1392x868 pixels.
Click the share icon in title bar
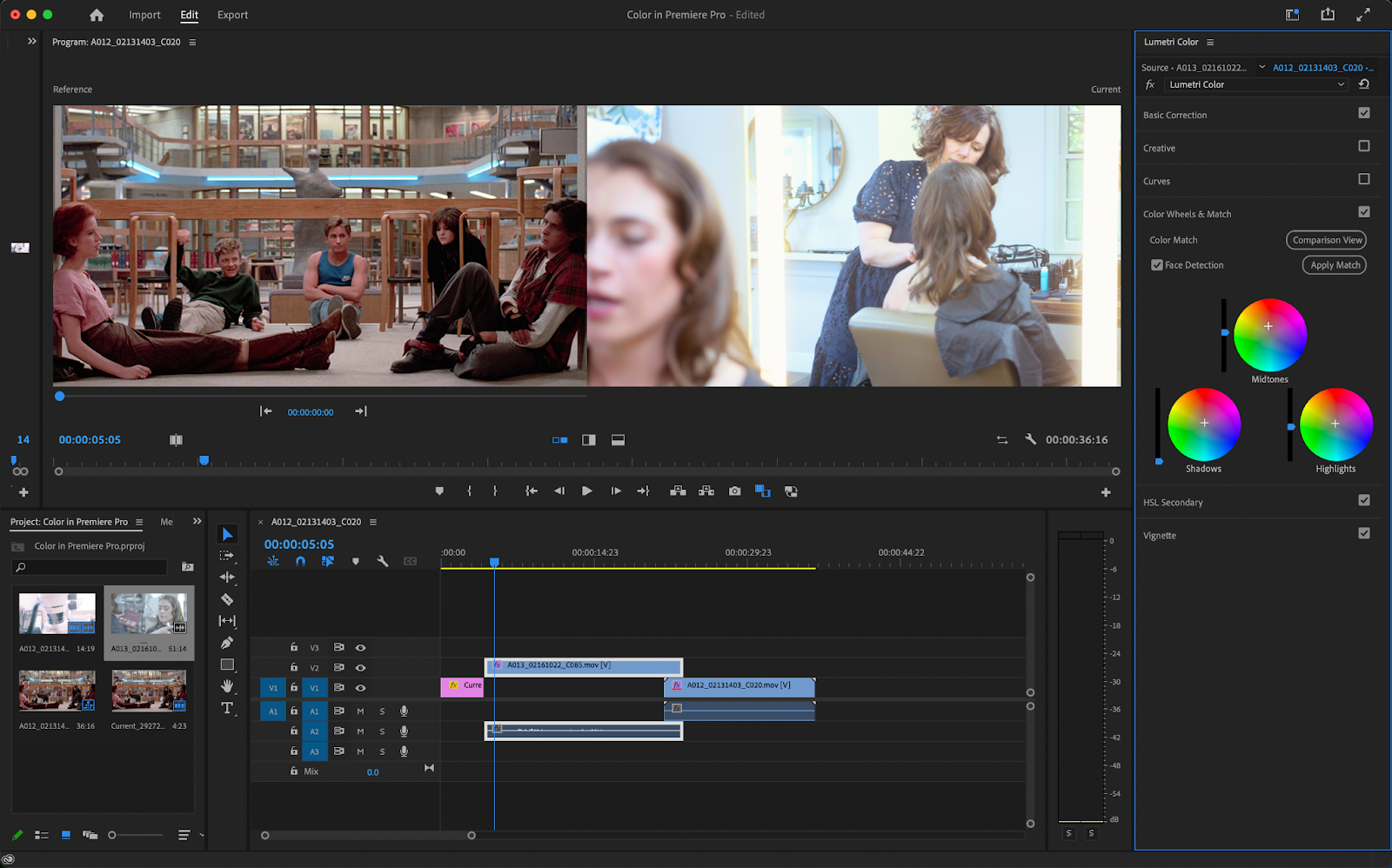click(1328, 14)
